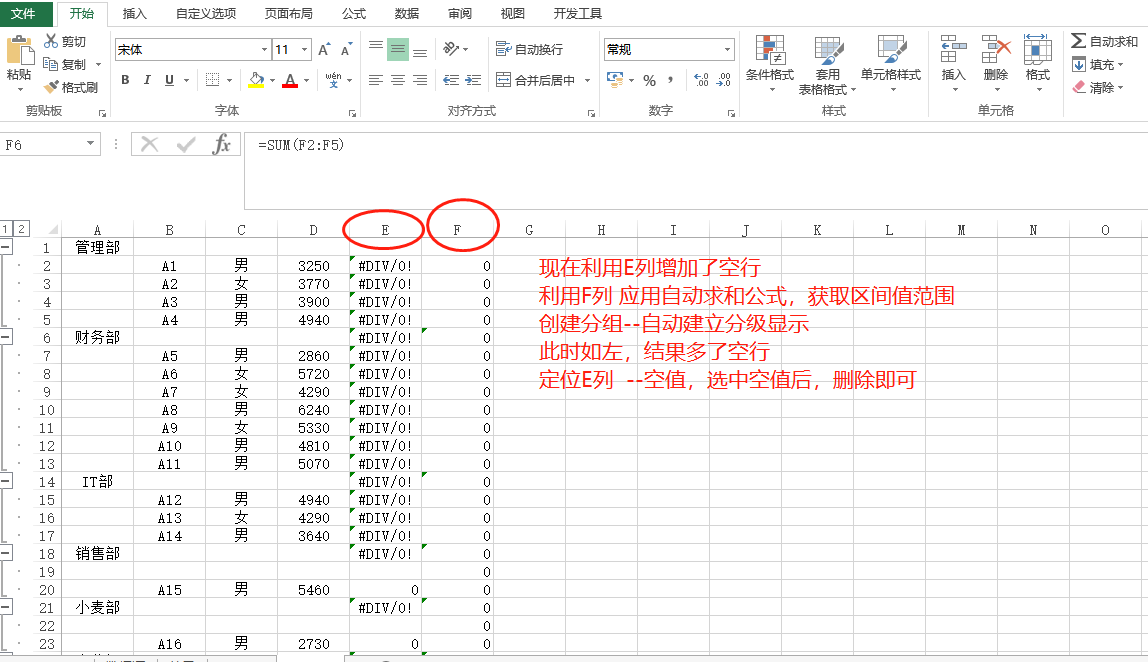Open Font dialog launcher in 字体 group
The image size is (1148, 662).
click(352, 114)
